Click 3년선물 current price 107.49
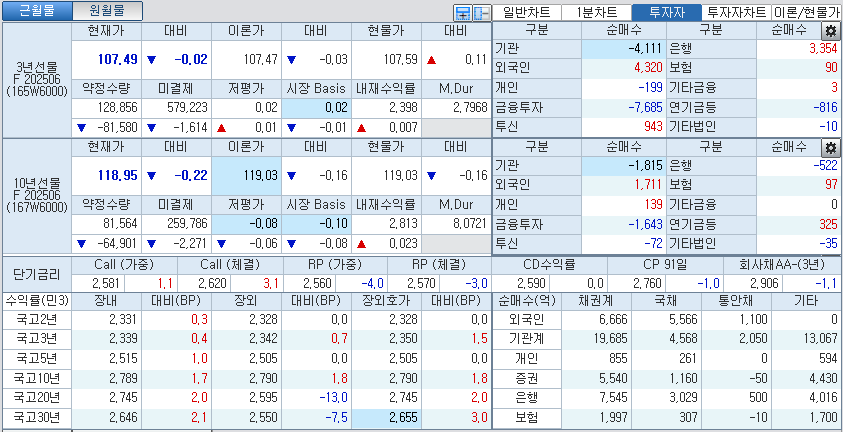The image size is (843, 432). 117,60
